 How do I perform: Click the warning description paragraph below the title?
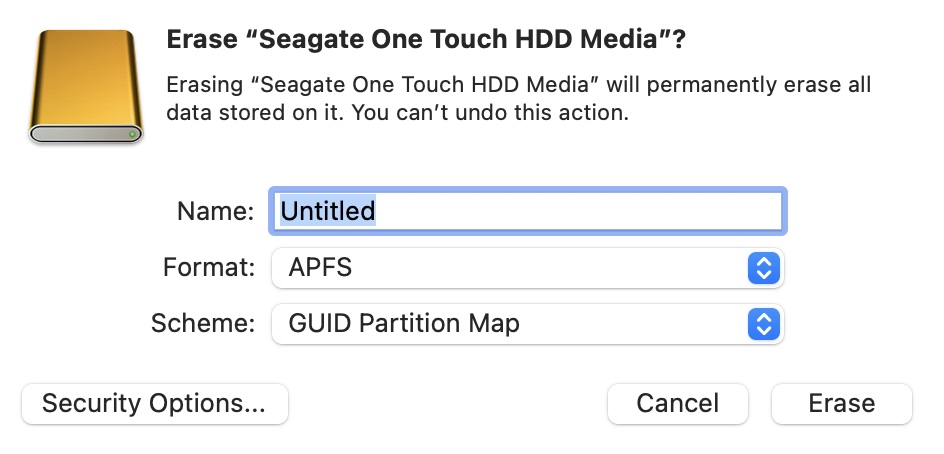[517, 98]
